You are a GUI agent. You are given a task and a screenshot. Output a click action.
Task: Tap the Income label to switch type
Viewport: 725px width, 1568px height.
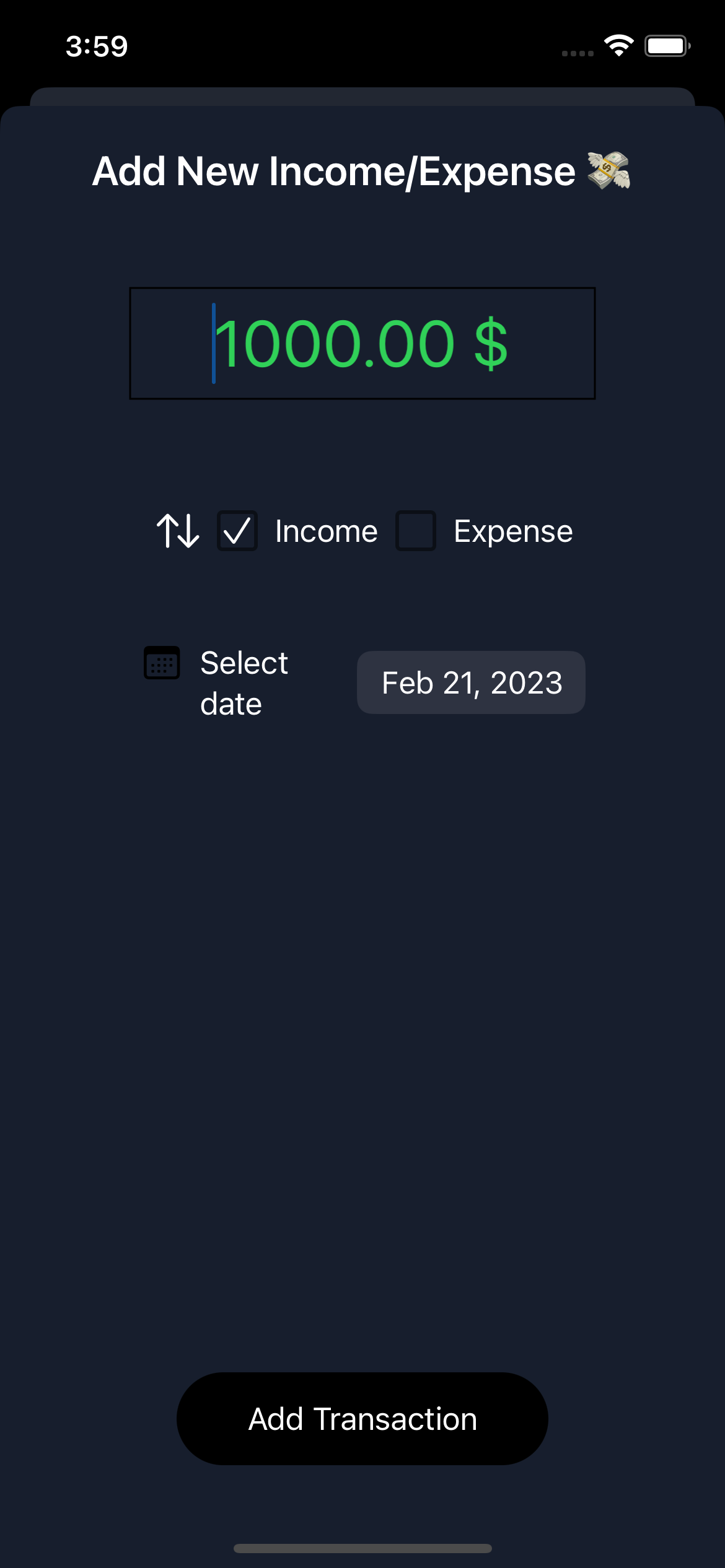click(327, 531)
